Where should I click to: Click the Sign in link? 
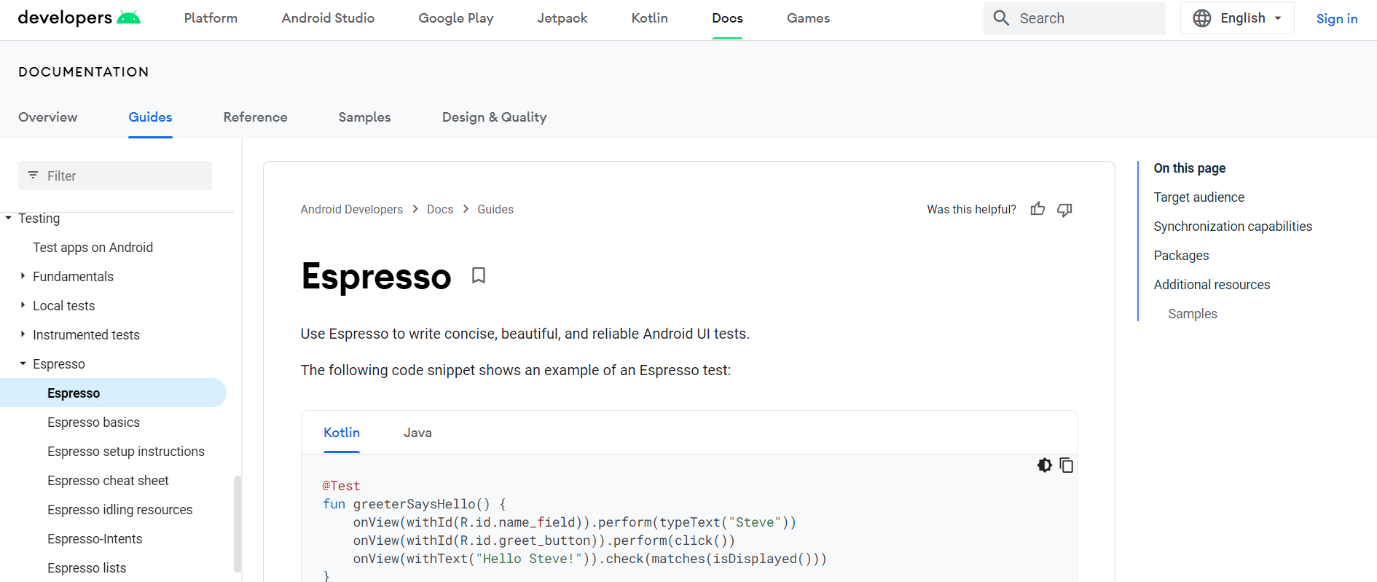pyautogui.click(x=1337, y=18)
